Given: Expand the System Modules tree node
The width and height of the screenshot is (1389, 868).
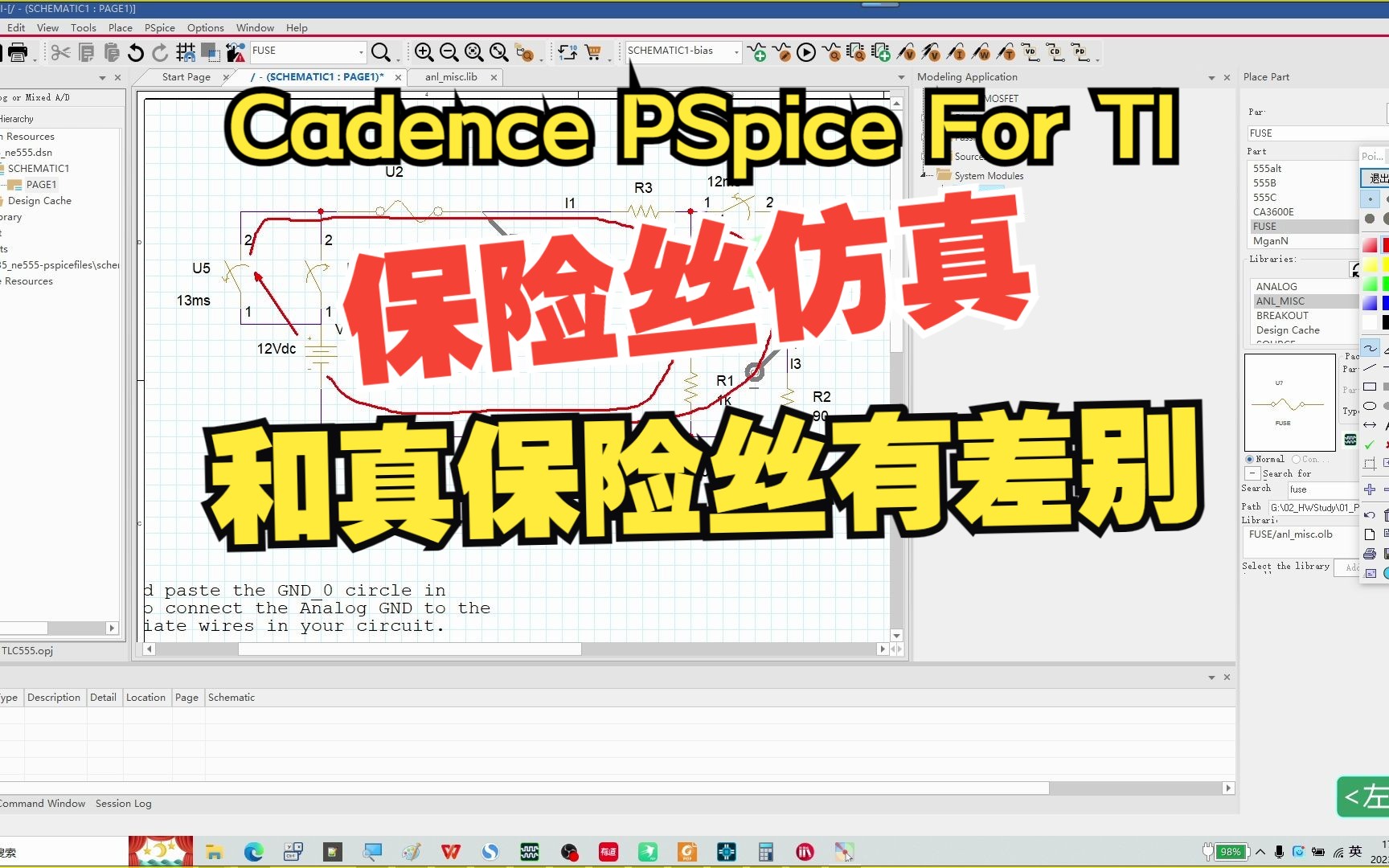Looking at the screenshot, I should [924, 174].
